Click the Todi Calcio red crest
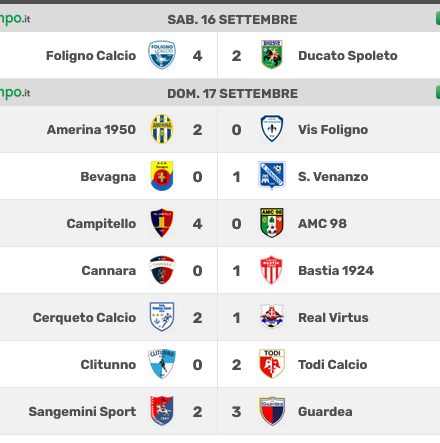This screenshot has height=443, width=440. coord(272,364)
